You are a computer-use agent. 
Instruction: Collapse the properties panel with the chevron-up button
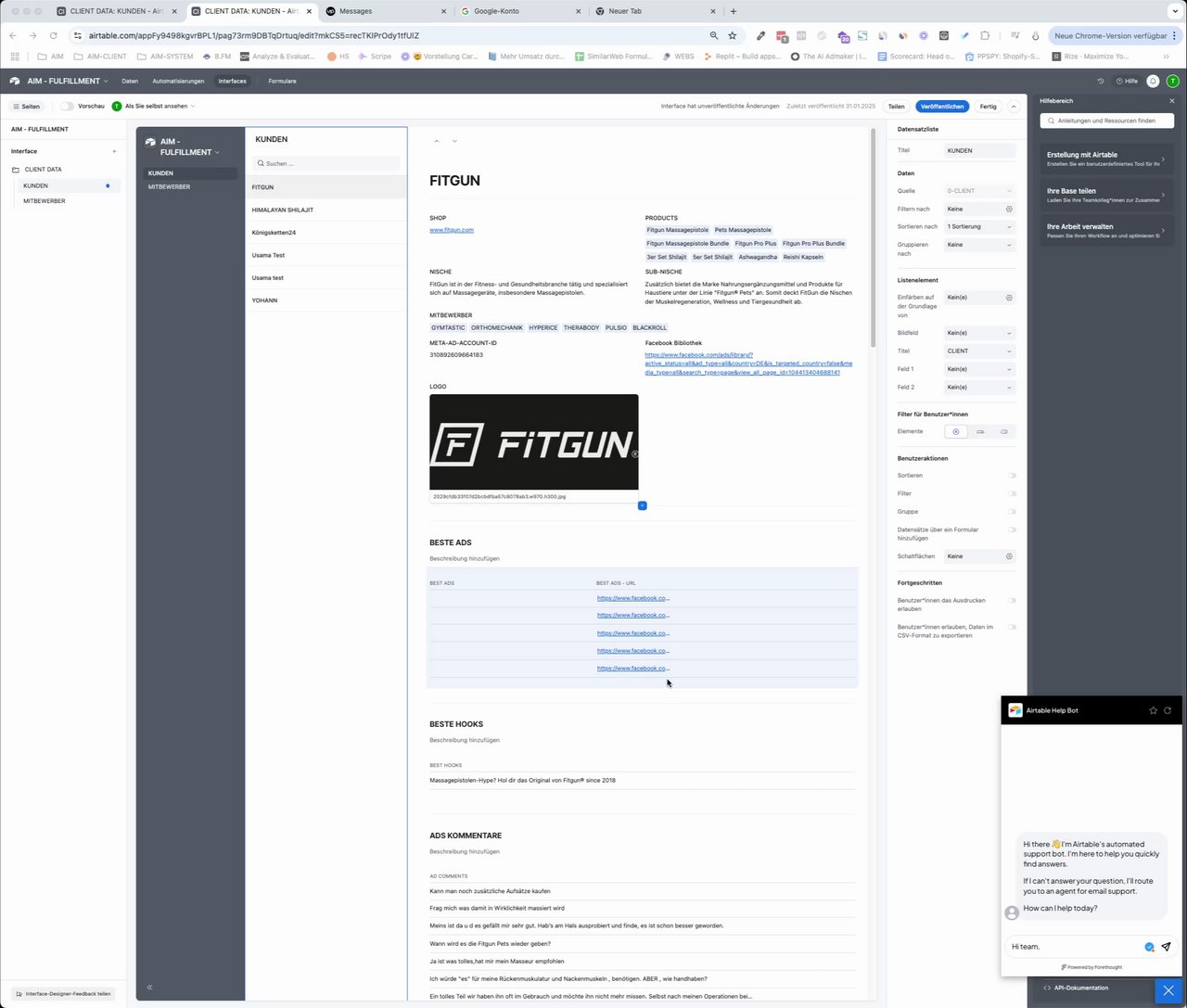coord(1014,107)
